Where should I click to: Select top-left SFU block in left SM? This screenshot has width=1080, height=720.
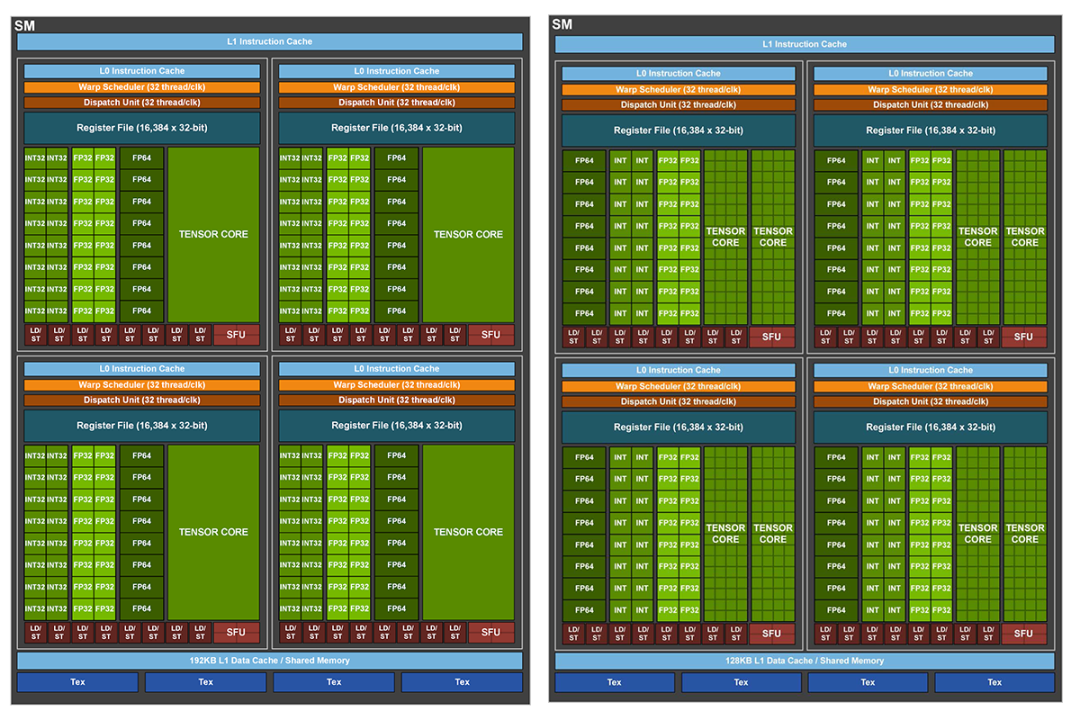pos(236,335)
